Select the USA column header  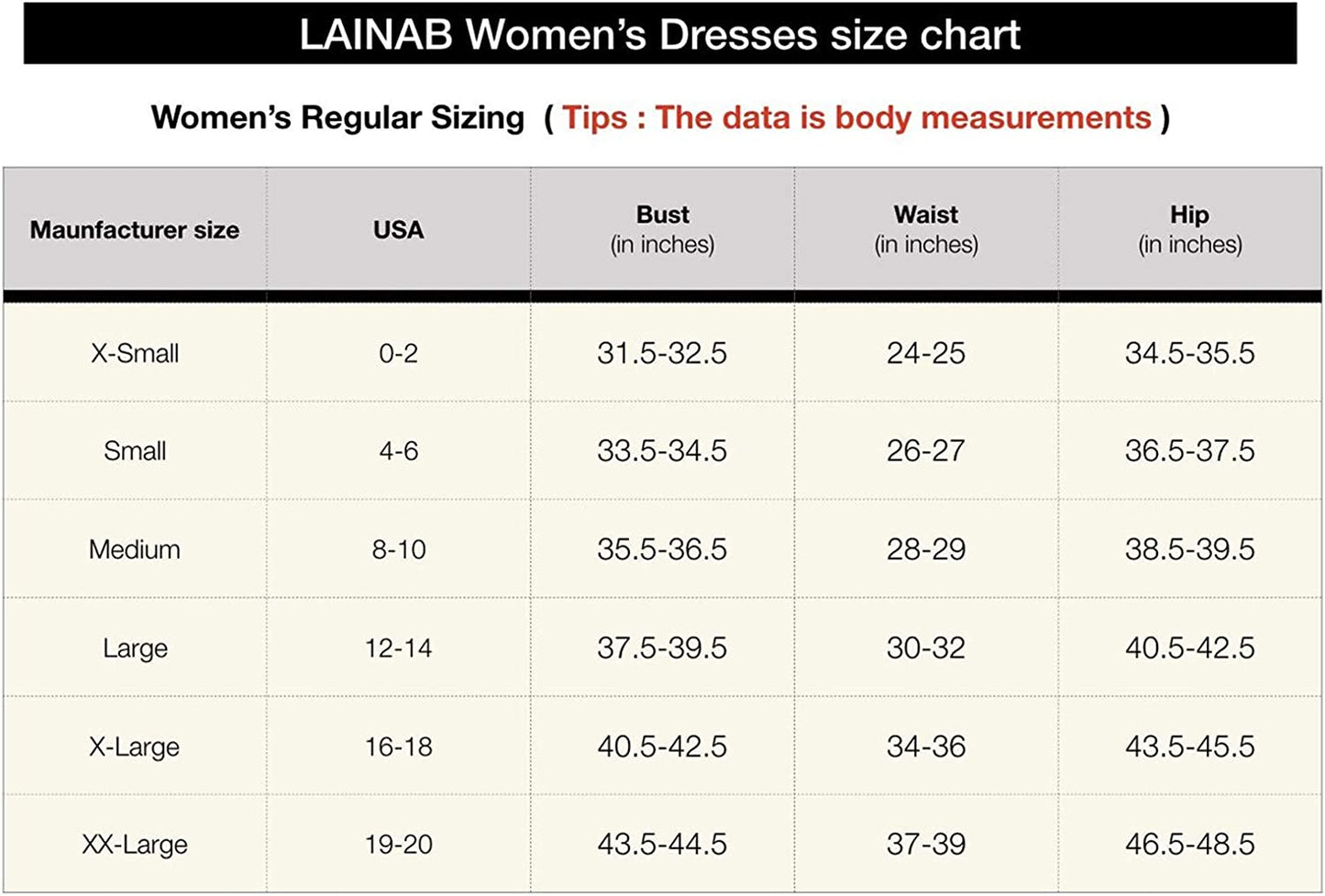(x=398, y=230)
